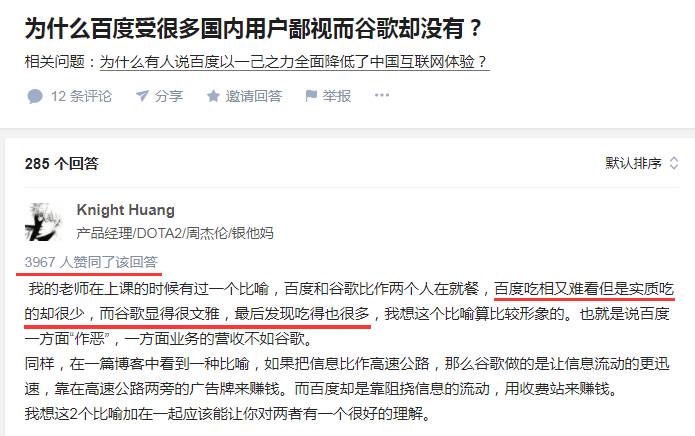This screenshot has width=695, height=436.
Task: Click the sort up-down arrows icon
Action: tap(674, 163)
